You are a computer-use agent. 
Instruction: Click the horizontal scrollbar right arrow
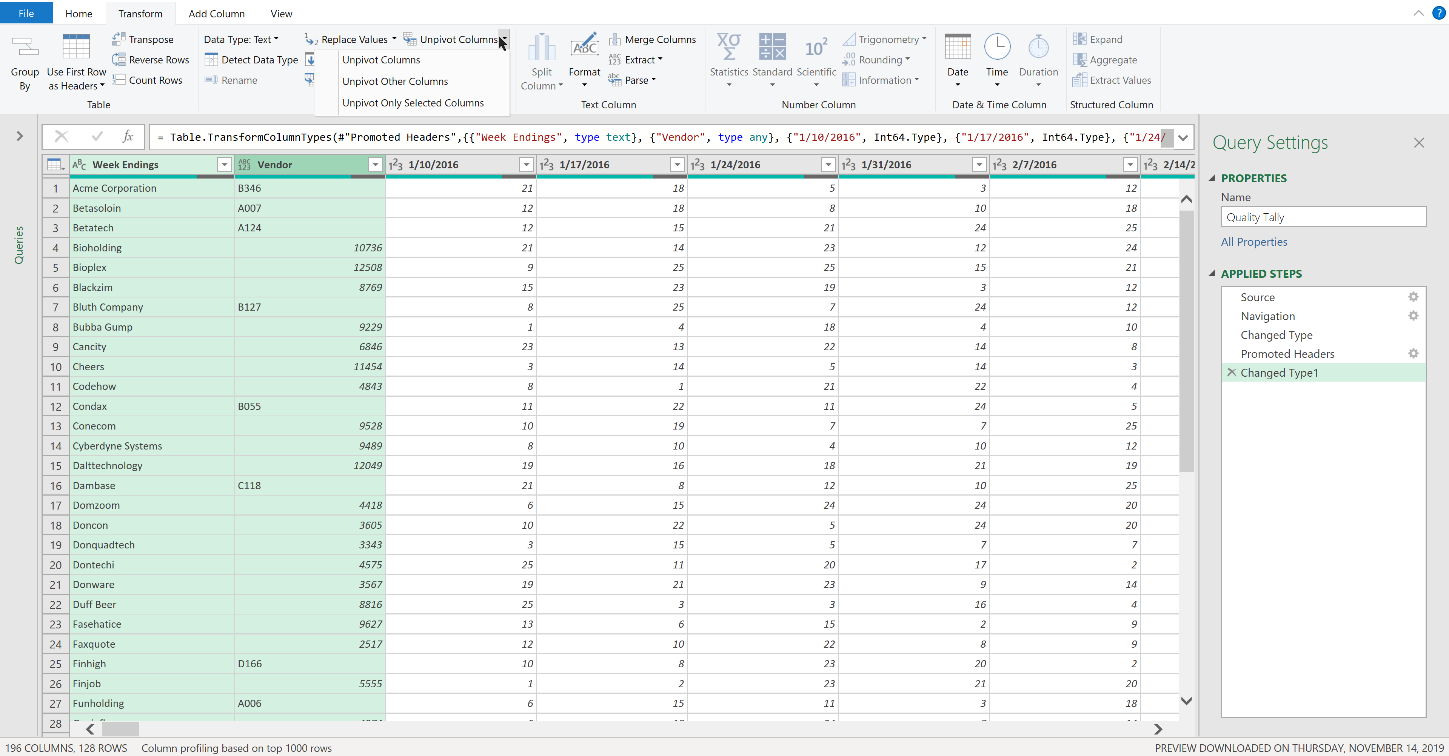point(1158,729)
